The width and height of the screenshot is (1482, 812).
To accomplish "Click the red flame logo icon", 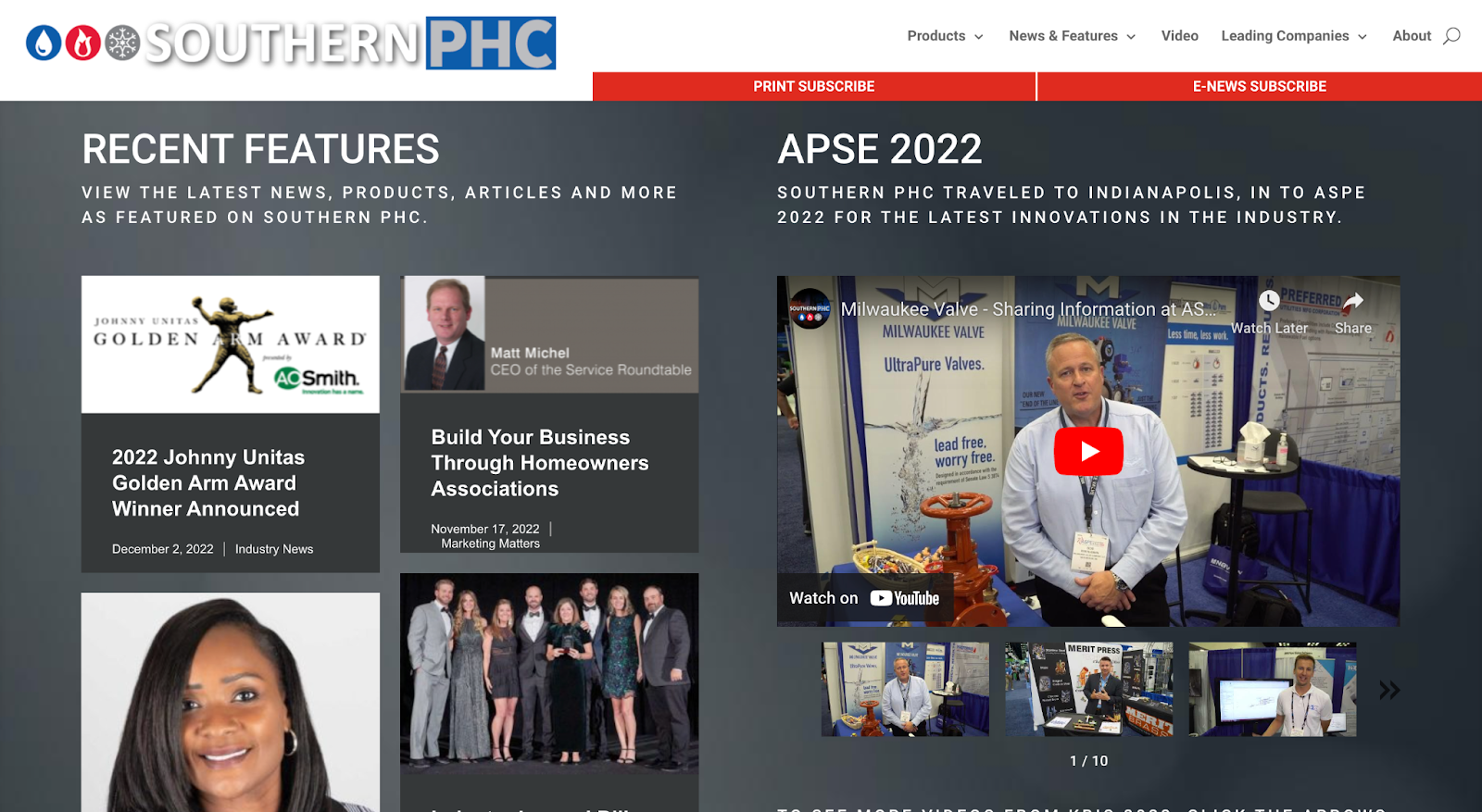I will (x=82, y=43).
